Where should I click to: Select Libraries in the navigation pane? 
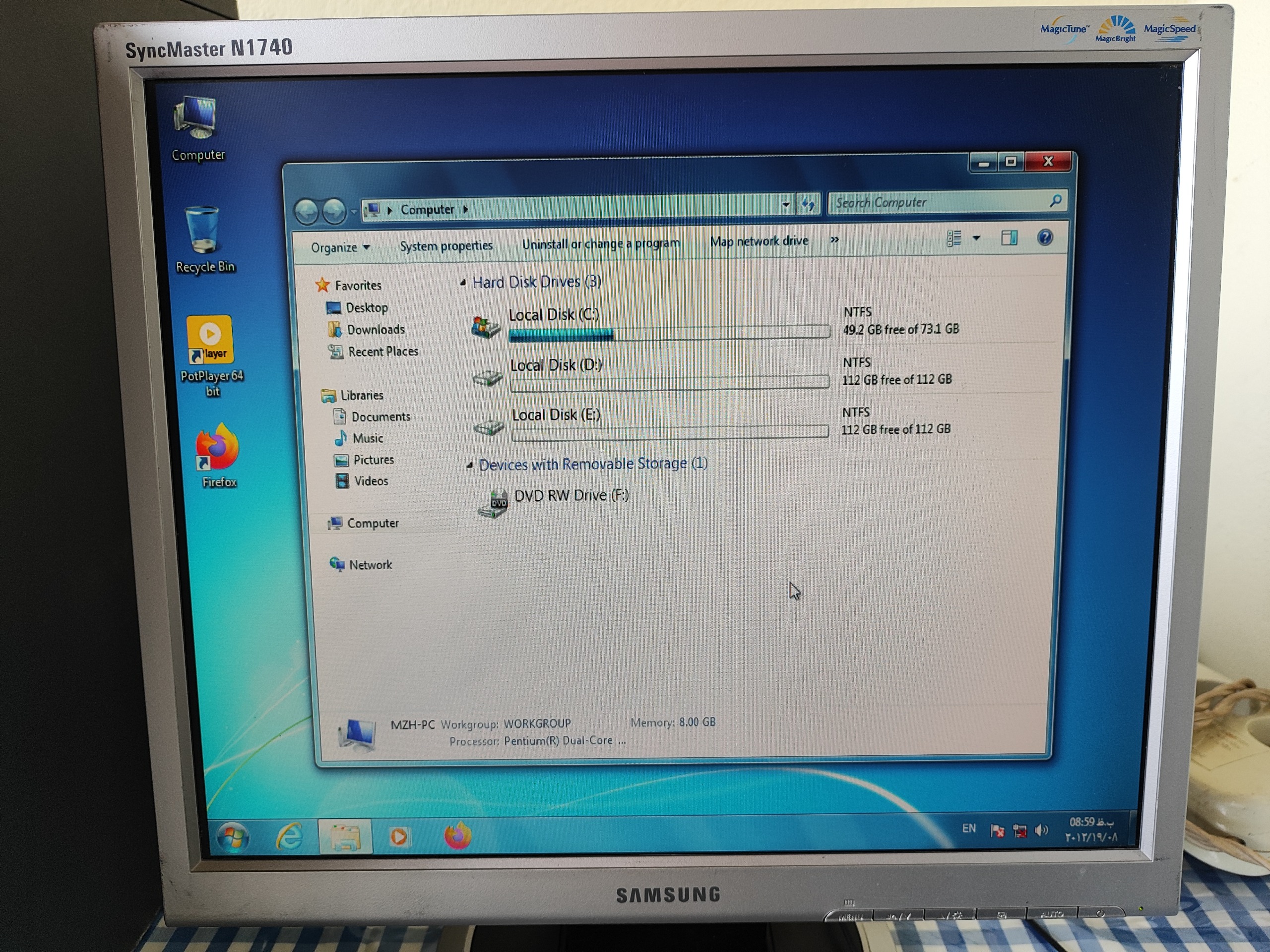(362, 395)
